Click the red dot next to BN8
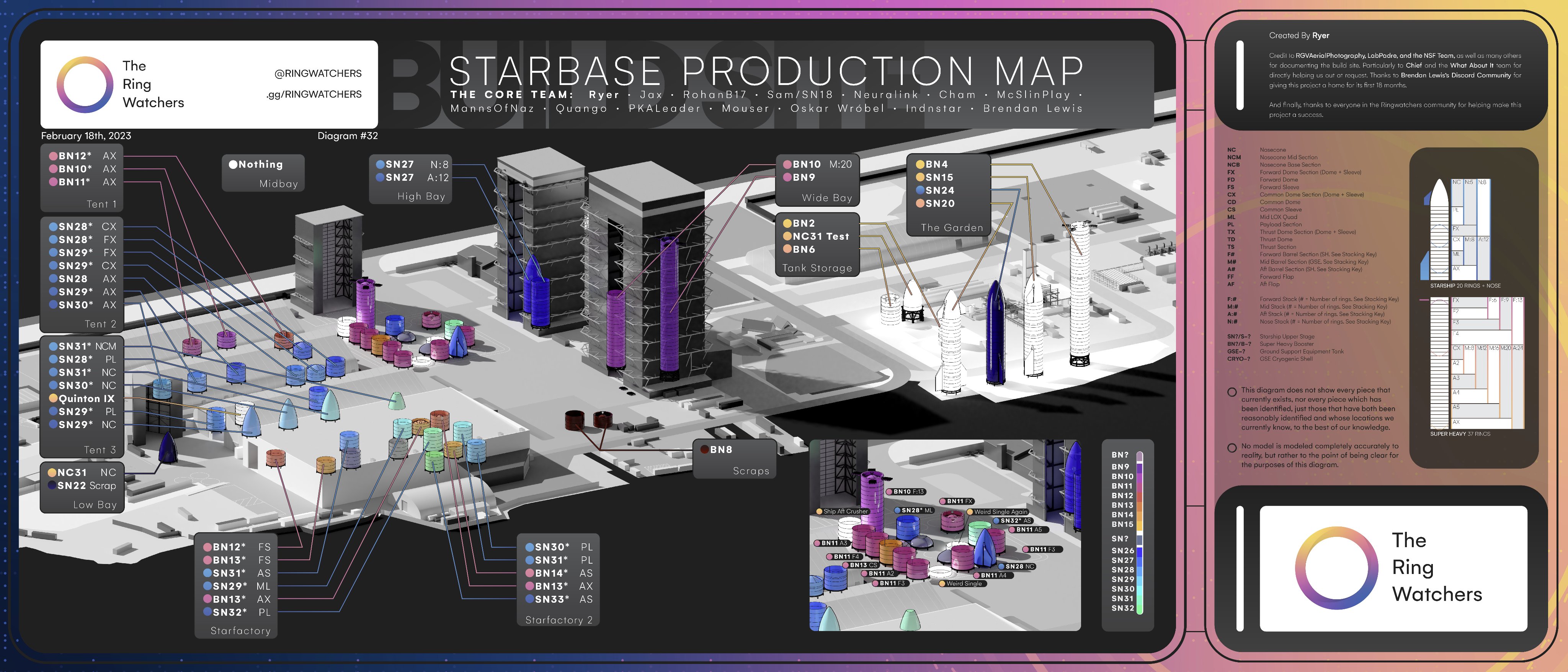Screen dimensions: 1568x672 click(704, 449)
